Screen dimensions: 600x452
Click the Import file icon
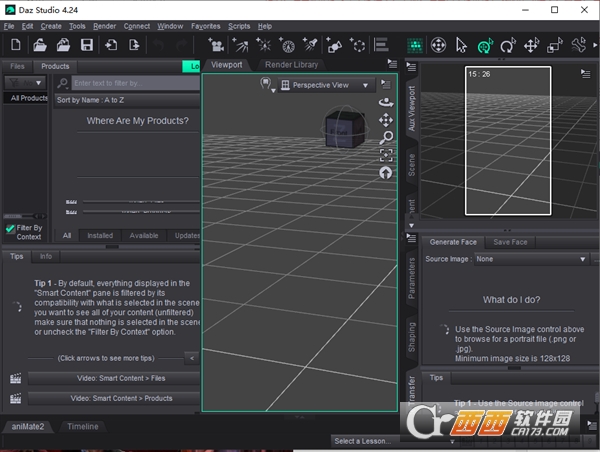click(111, 45)
